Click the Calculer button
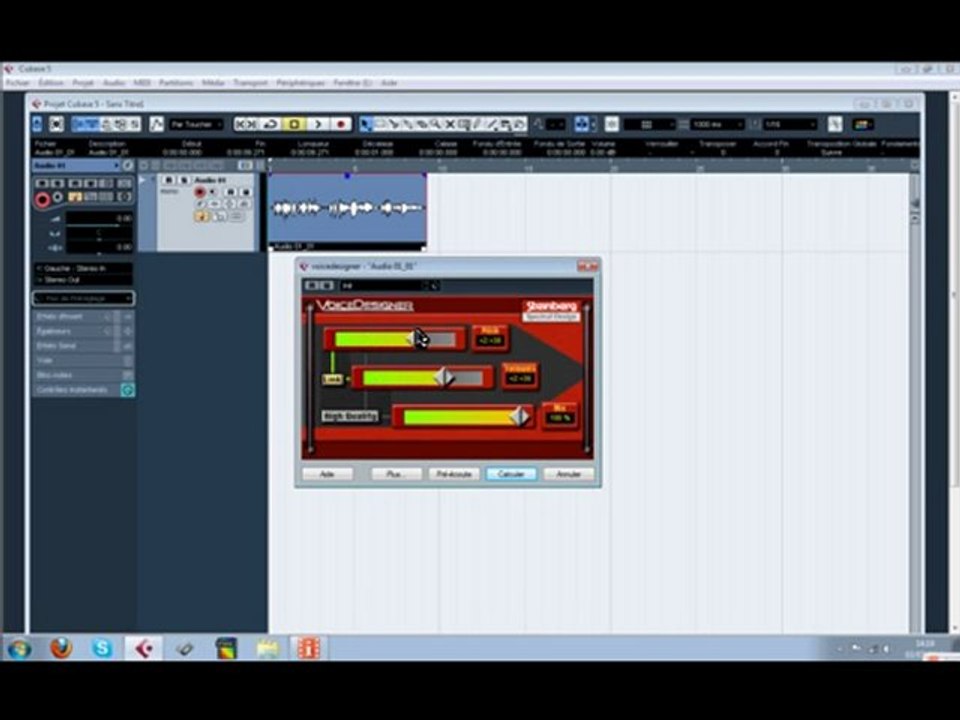Screen dimensions: 960x720 click(511, 474)
